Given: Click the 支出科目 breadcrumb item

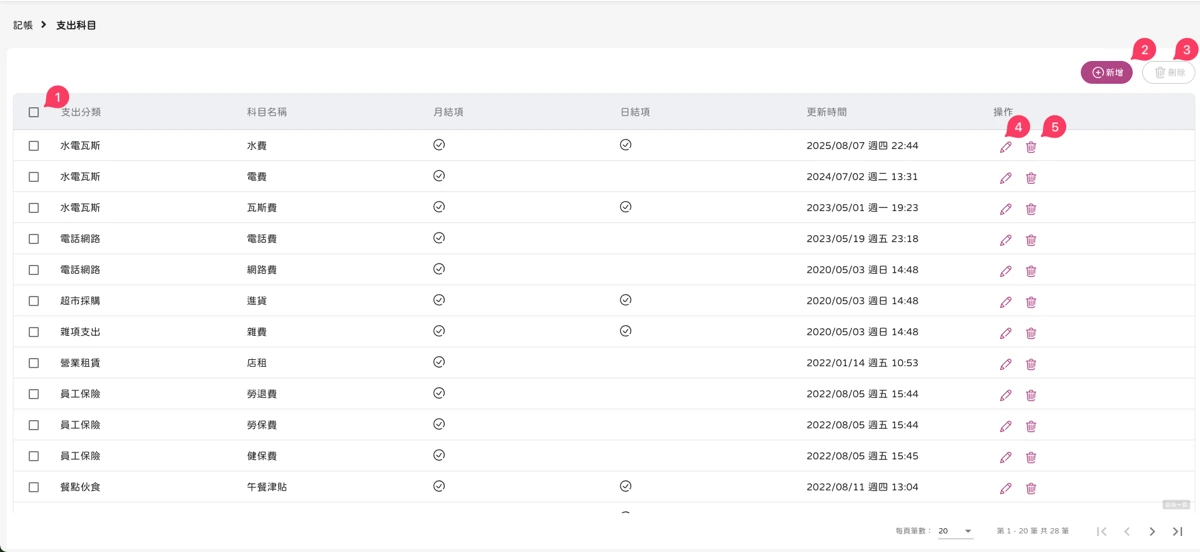Looking at the screenshot, I should click(76, 25).
